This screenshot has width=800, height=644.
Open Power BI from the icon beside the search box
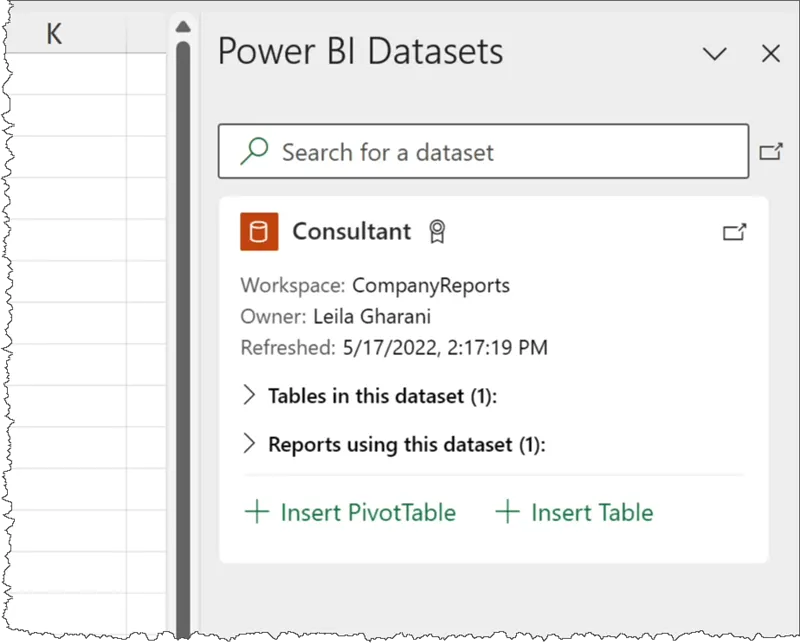pyautogui.click(x=770, y=152)
